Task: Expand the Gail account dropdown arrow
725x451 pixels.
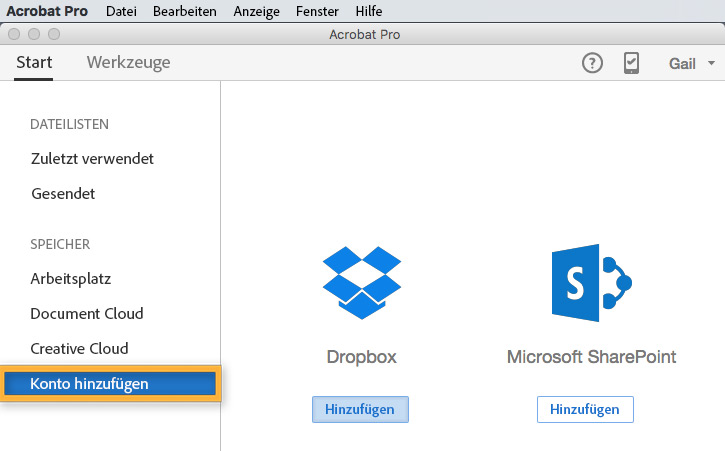Action: (711, 63)
